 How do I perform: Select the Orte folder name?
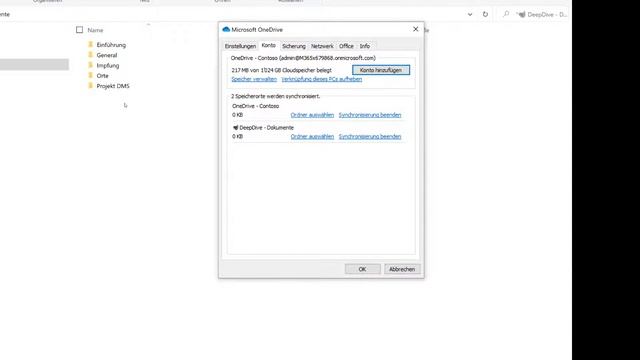coord(102,76)
